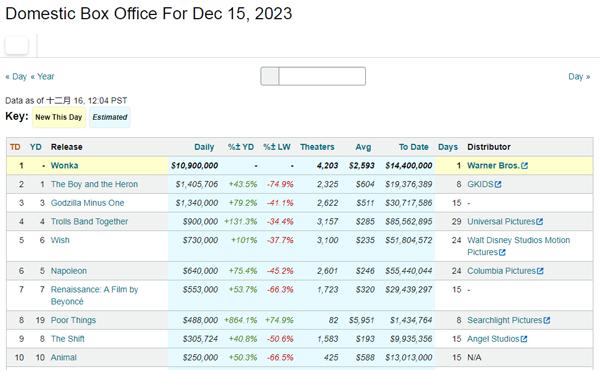Go to previous year link
600x370 pixels.
[42, 77]
